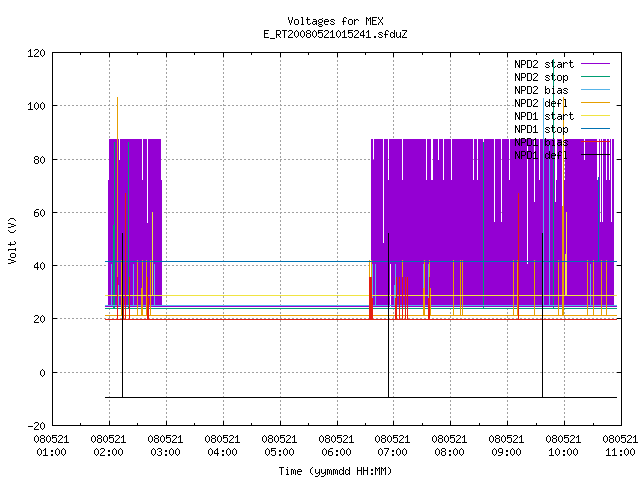Click the y-axis tick label '100'

(36, 106)
